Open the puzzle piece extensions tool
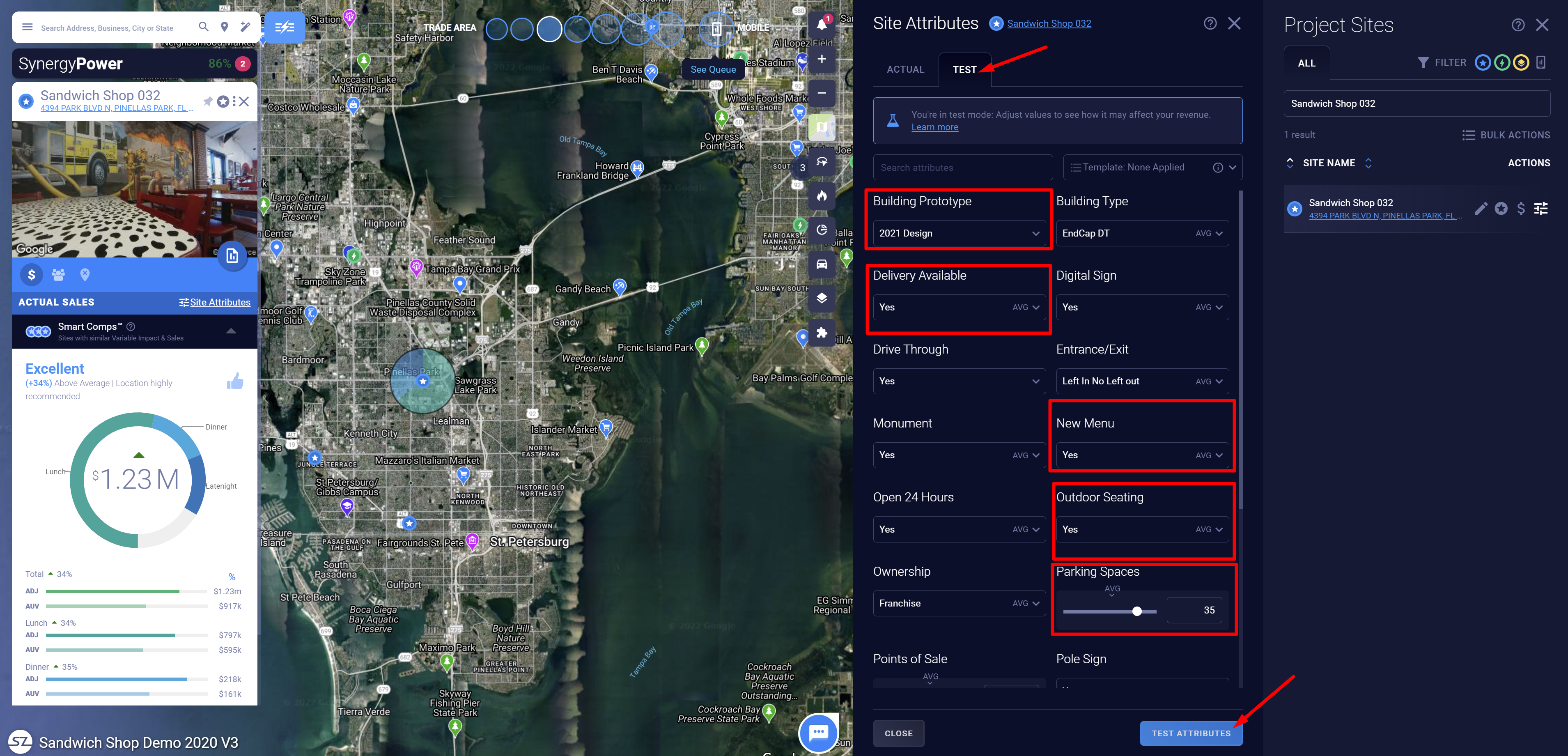 click(822, 332)
